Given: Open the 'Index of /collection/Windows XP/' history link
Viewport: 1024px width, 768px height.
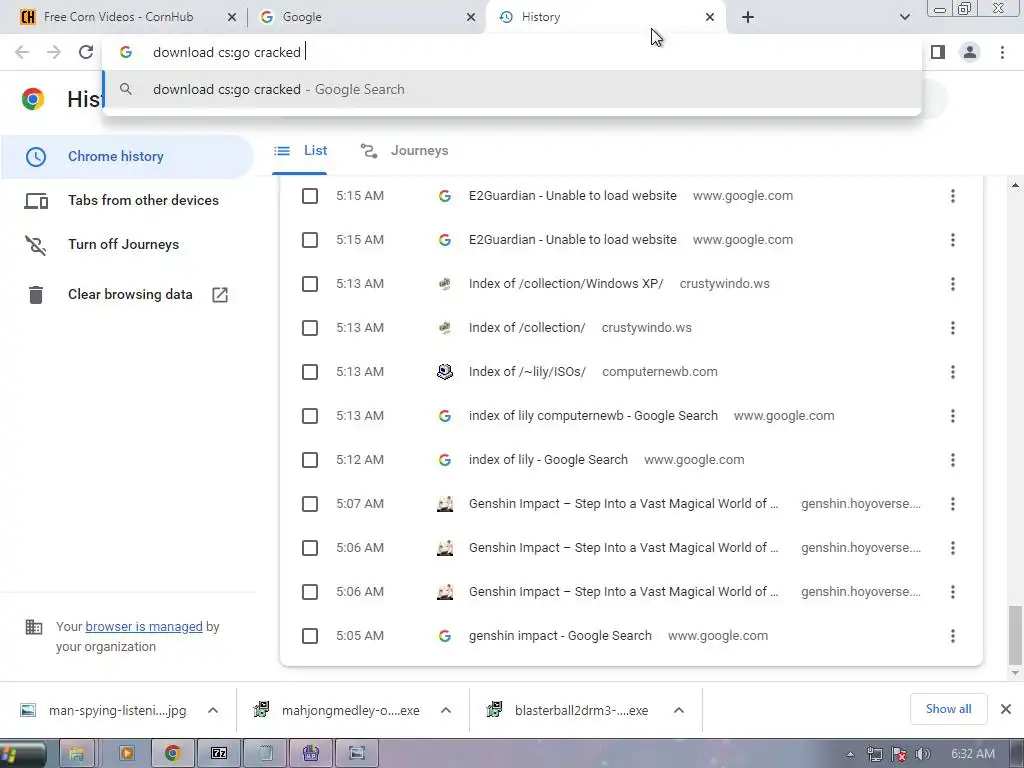Looking at the screenshot, I should coord(566,284).
